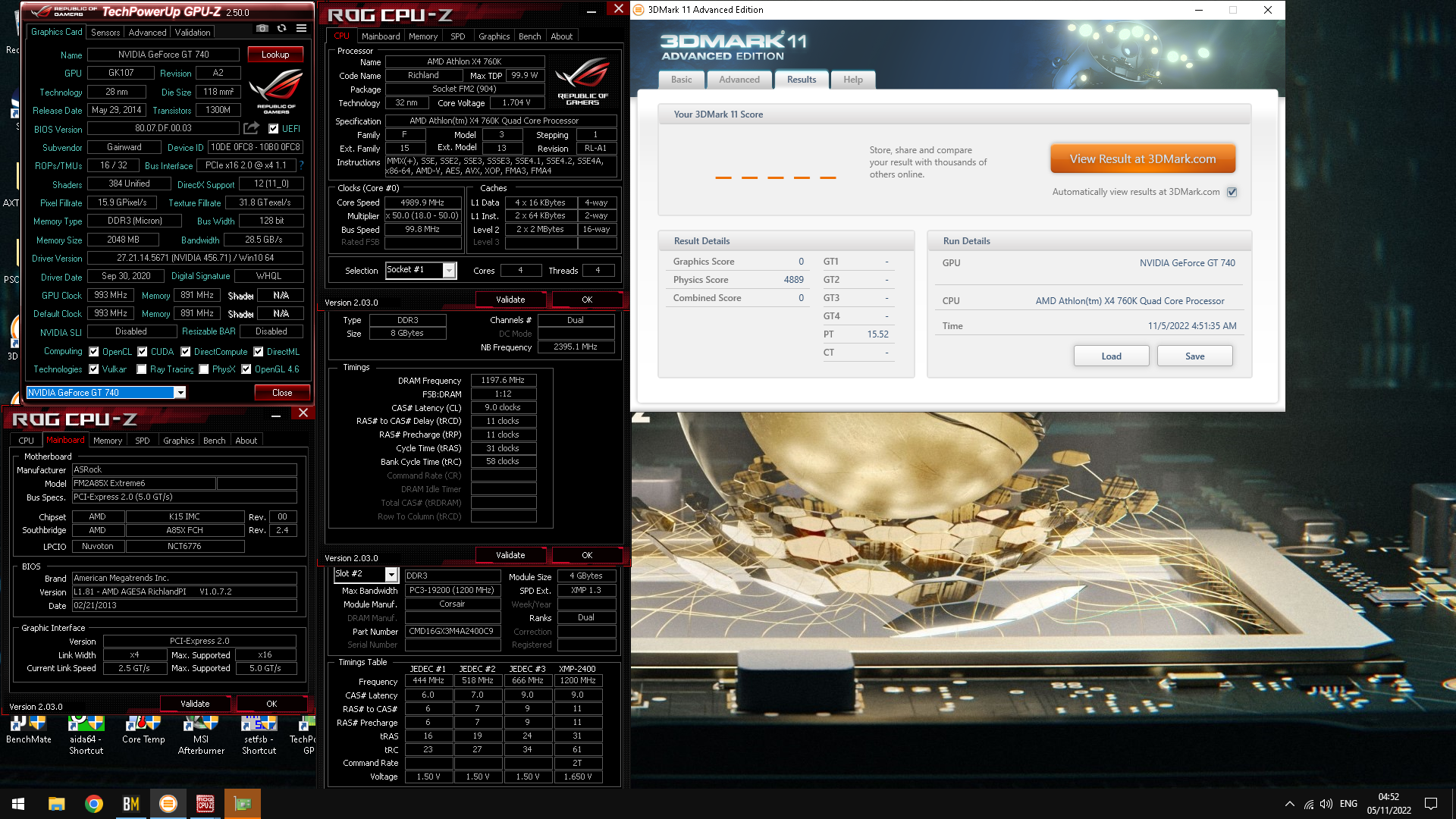Click the GPU Name field NVIDIA GeForce GT 740

click(x=163, y=55)
